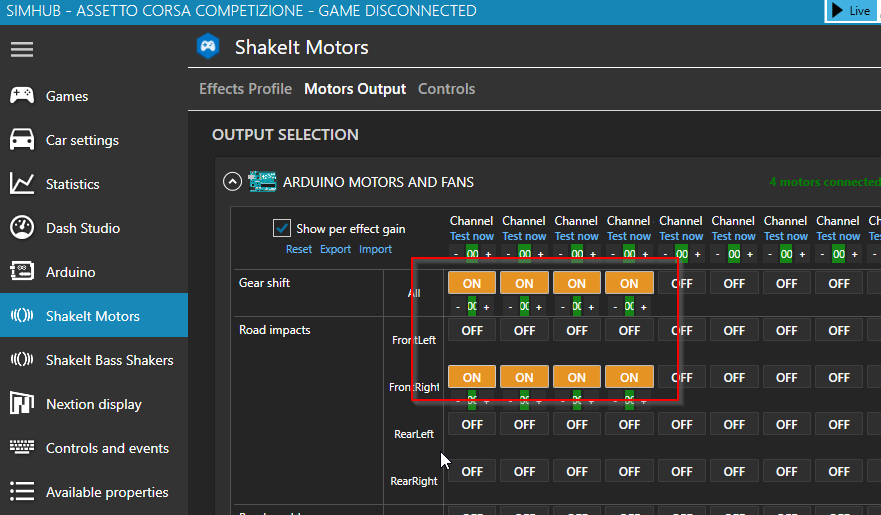Screen dimensions: 881x515
Task: Turn off Road impacts FrontRight for first channel
Action: tap(472, 377)
